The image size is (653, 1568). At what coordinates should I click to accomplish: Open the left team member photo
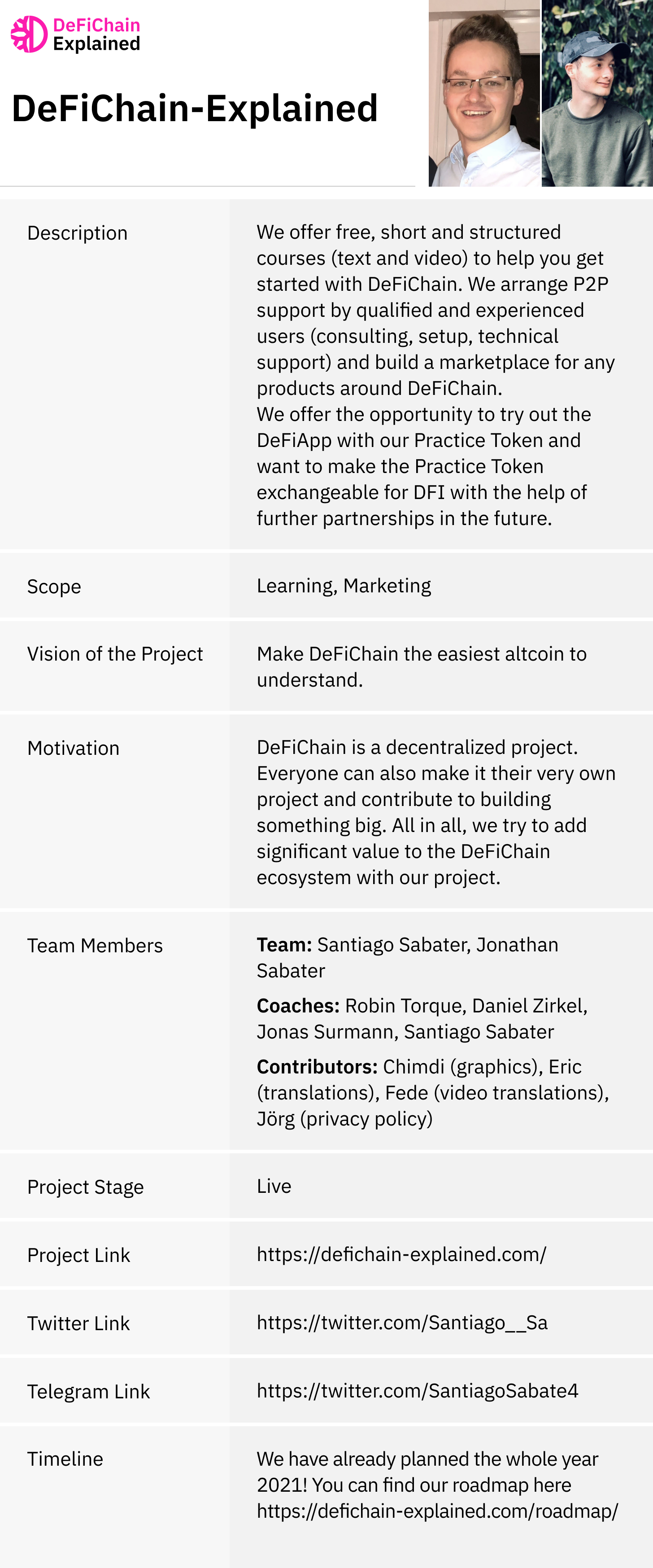coord(484,93)
